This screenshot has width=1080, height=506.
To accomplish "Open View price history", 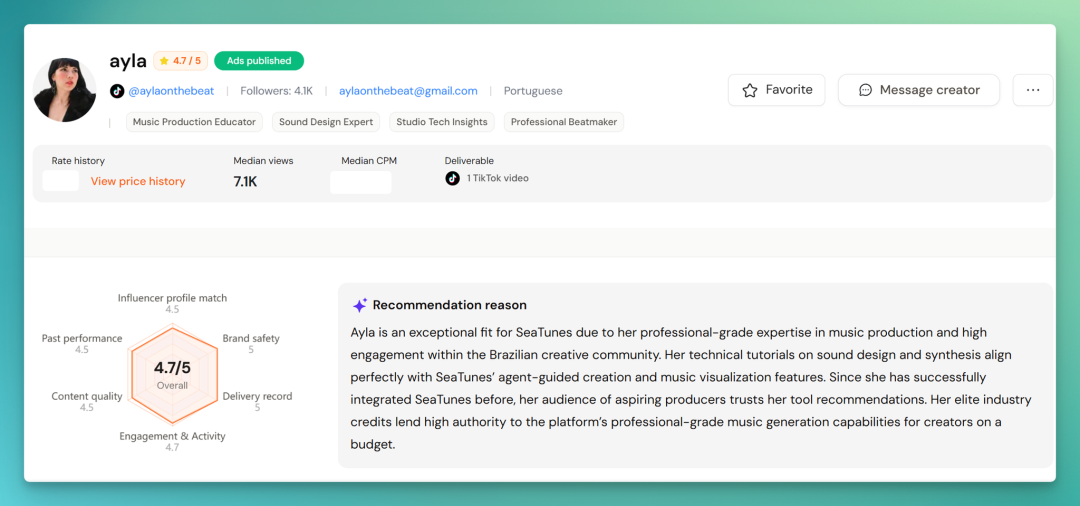I will (138, 182).
